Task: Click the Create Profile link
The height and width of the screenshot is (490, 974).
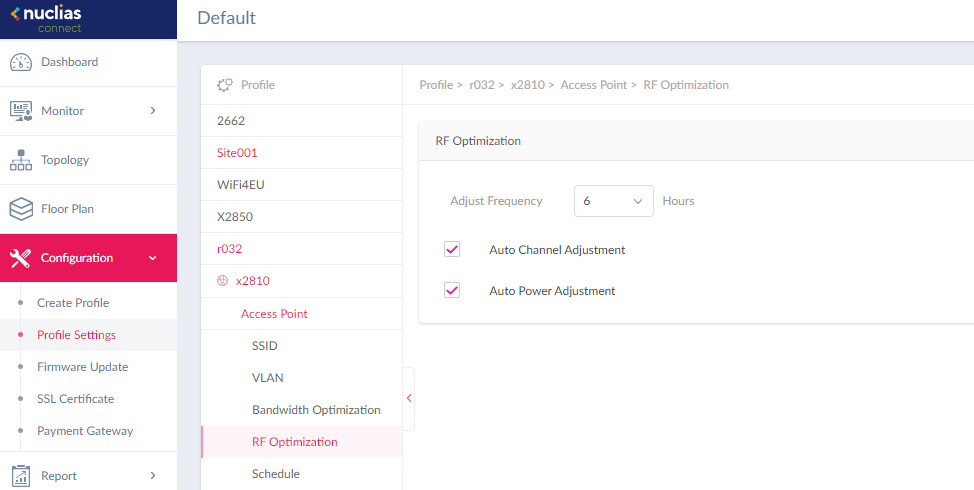Action: pos(73,303)
